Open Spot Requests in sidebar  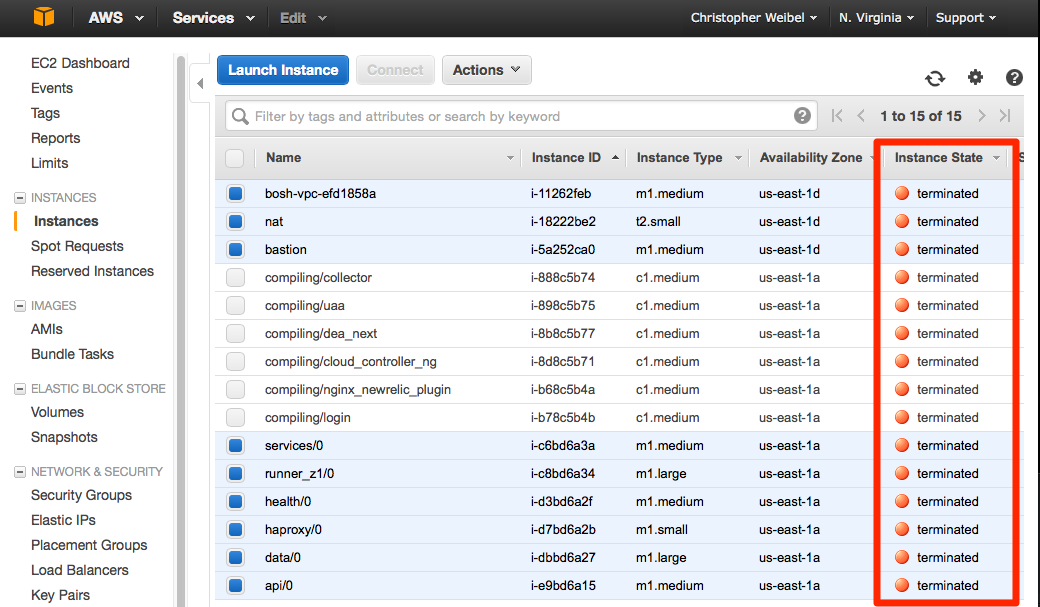click(x=77, y=246)
